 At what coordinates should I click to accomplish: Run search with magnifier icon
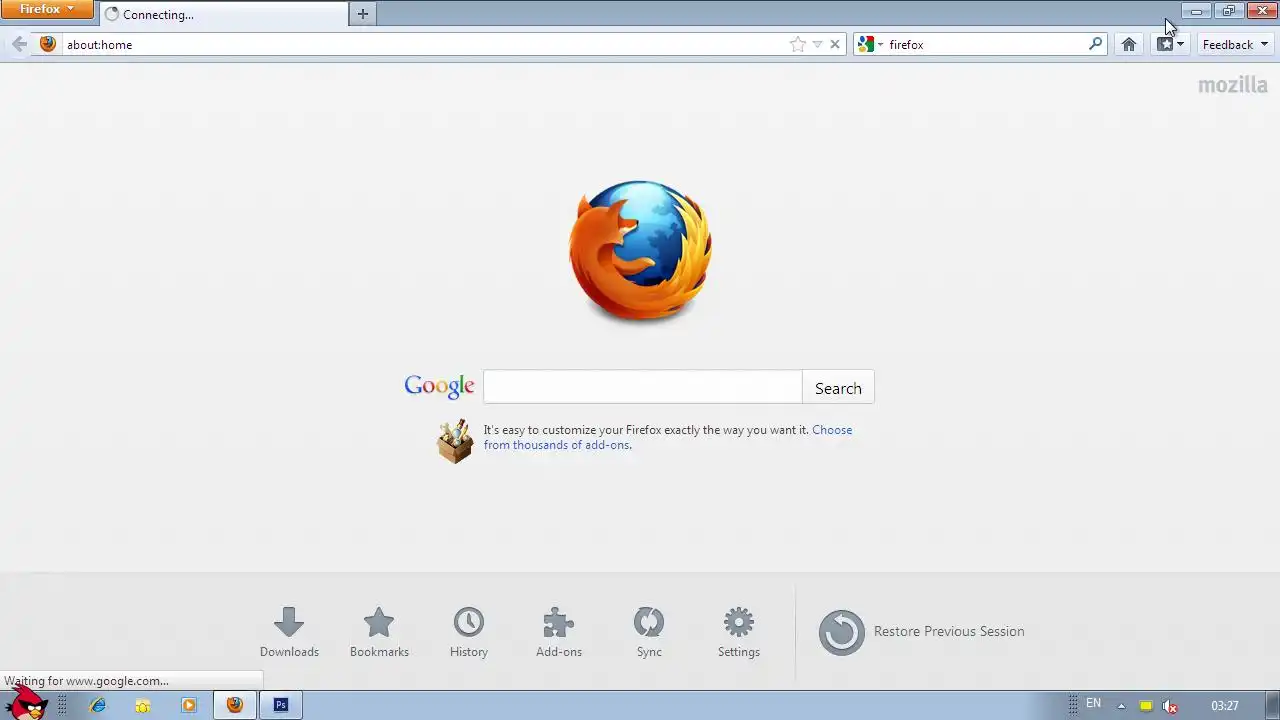[x=1096, y=44]
